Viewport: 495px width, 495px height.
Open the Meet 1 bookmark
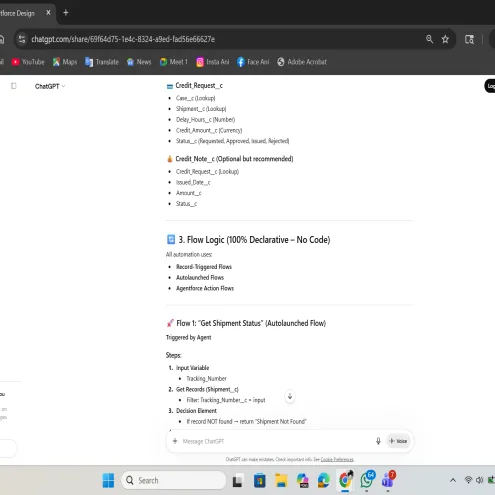pyautogui.click(x=174, y=62)
